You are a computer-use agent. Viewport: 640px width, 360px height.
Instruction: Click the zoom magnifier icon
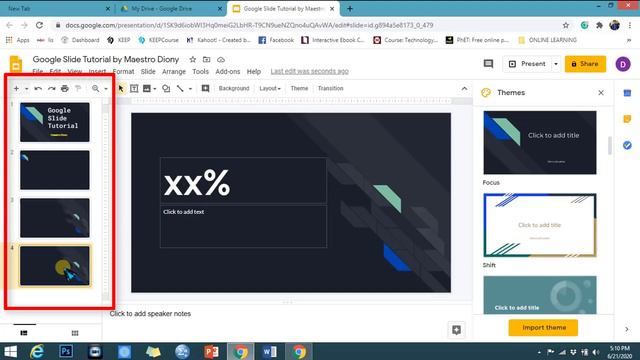96,89
